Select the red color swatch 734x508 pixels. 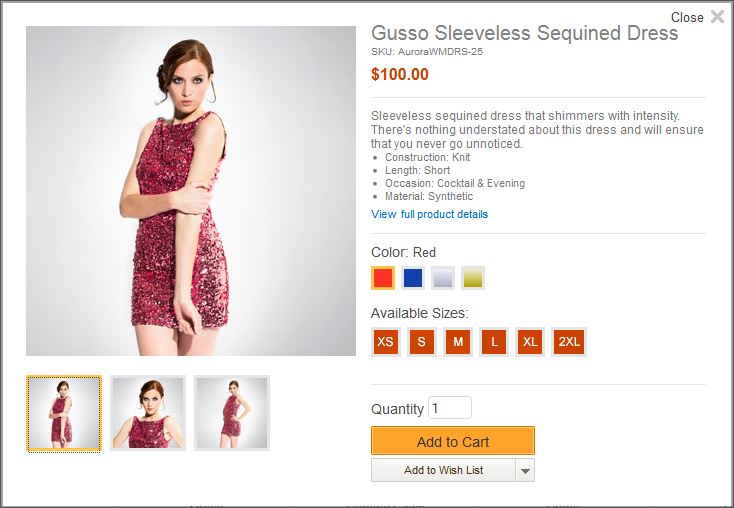383,278
